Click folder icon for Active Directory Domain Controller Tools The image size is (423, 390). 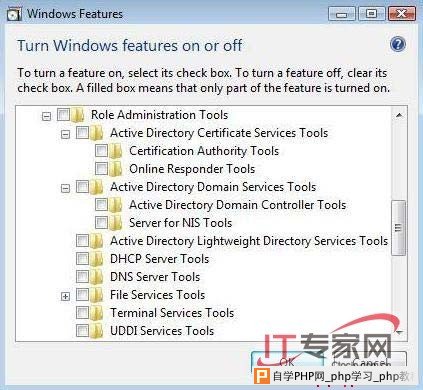(x=116, y=205)
